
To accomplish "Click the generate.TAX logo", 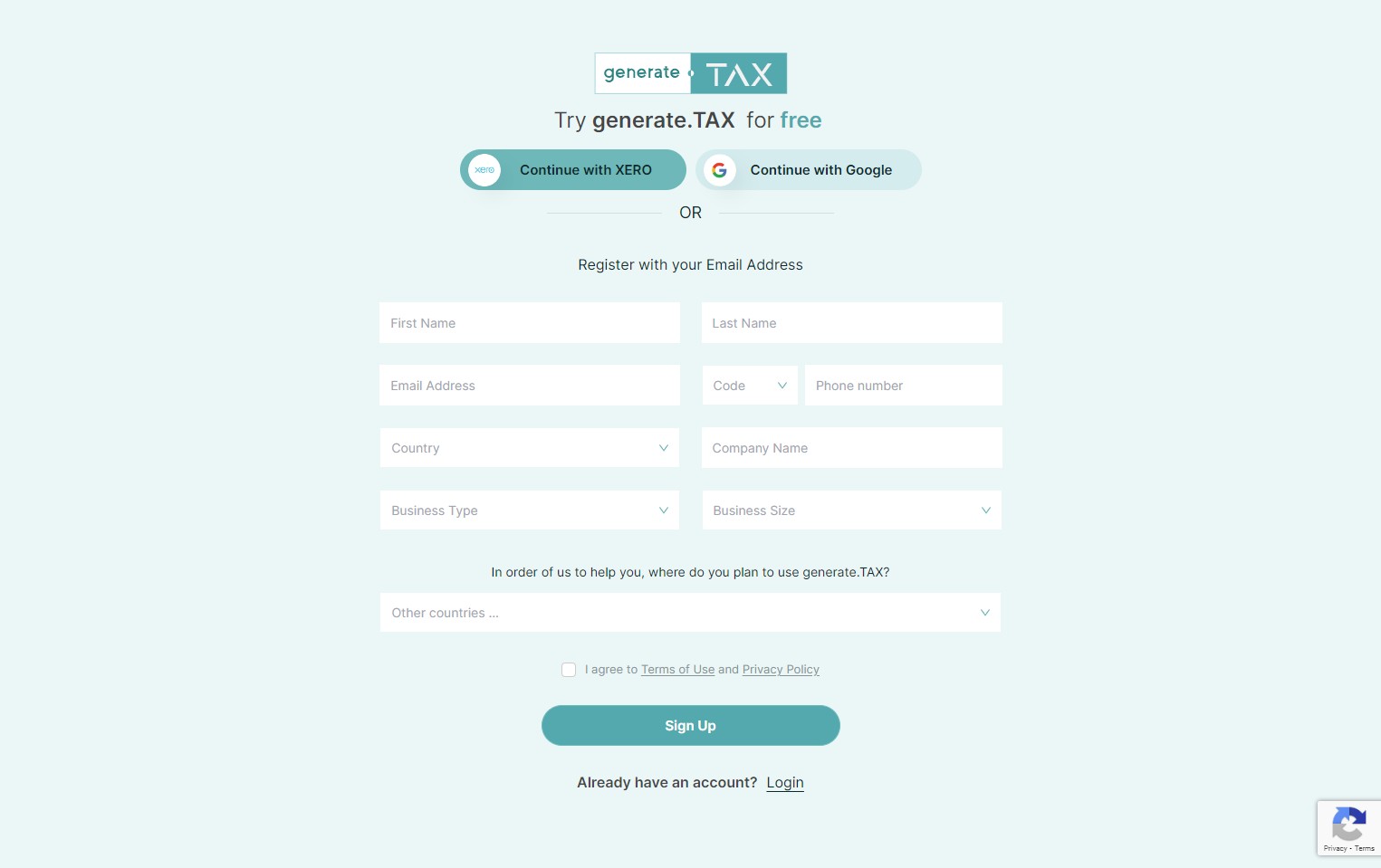I will pyautogui.click(x=690, y=73).
